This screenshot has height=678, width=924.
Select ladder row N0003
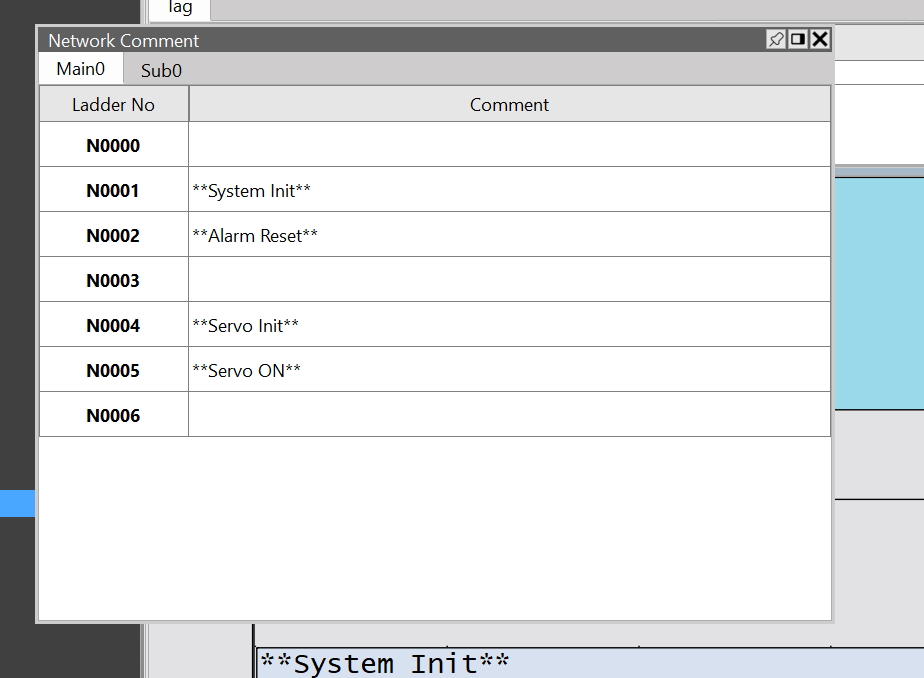[x=113, y=280]
